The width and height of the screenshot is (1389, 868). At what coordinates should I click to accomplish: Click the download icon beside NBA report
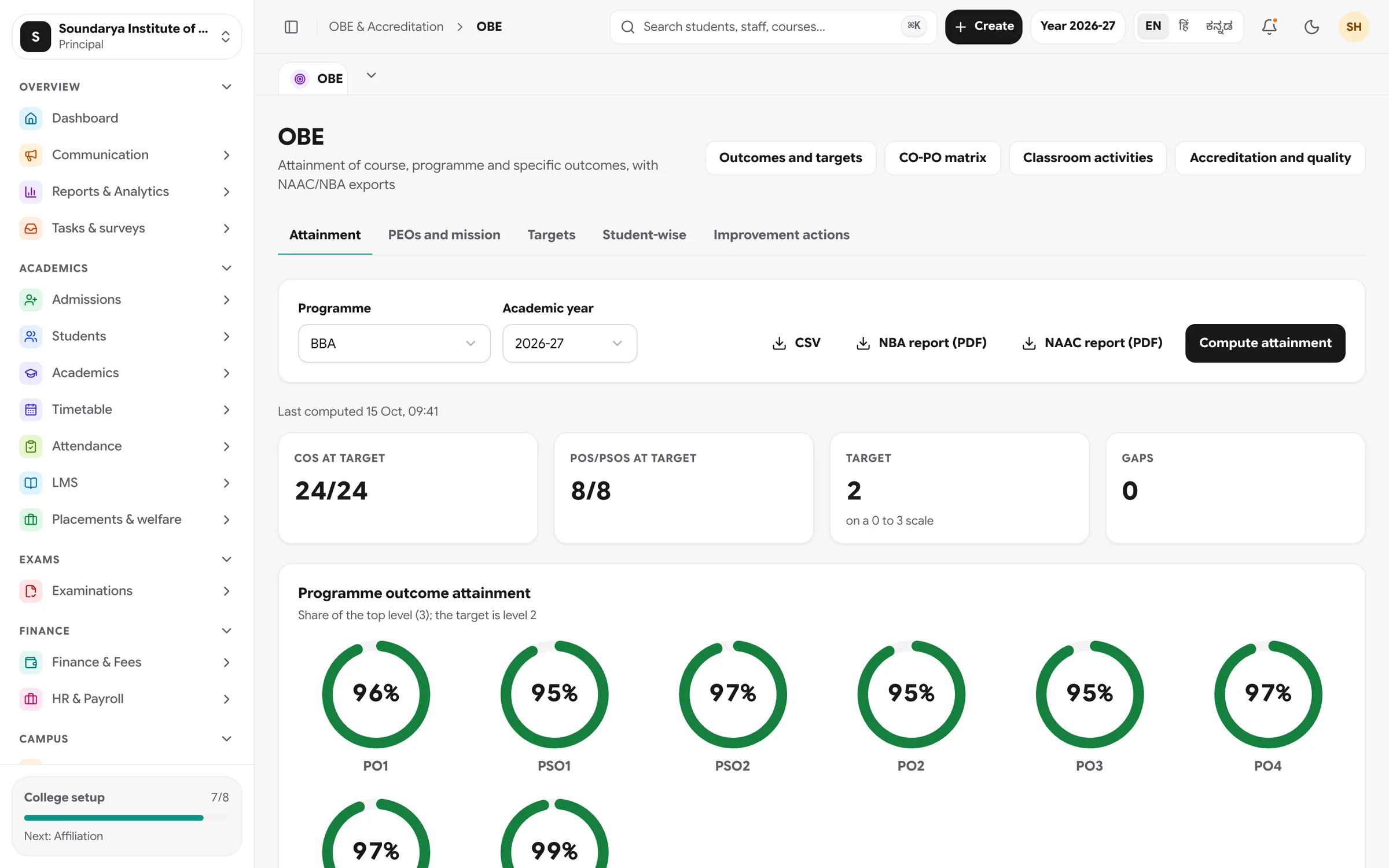(863, 343)
